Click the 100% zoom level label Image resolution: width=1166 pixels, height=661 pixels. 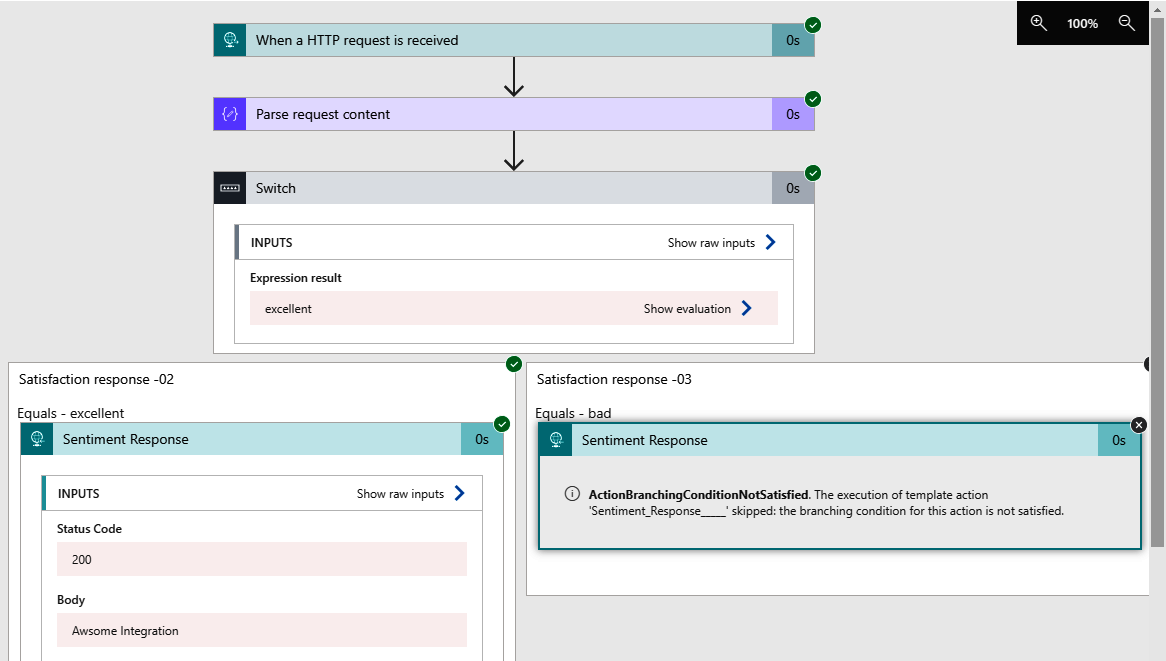pos(1082,24)
